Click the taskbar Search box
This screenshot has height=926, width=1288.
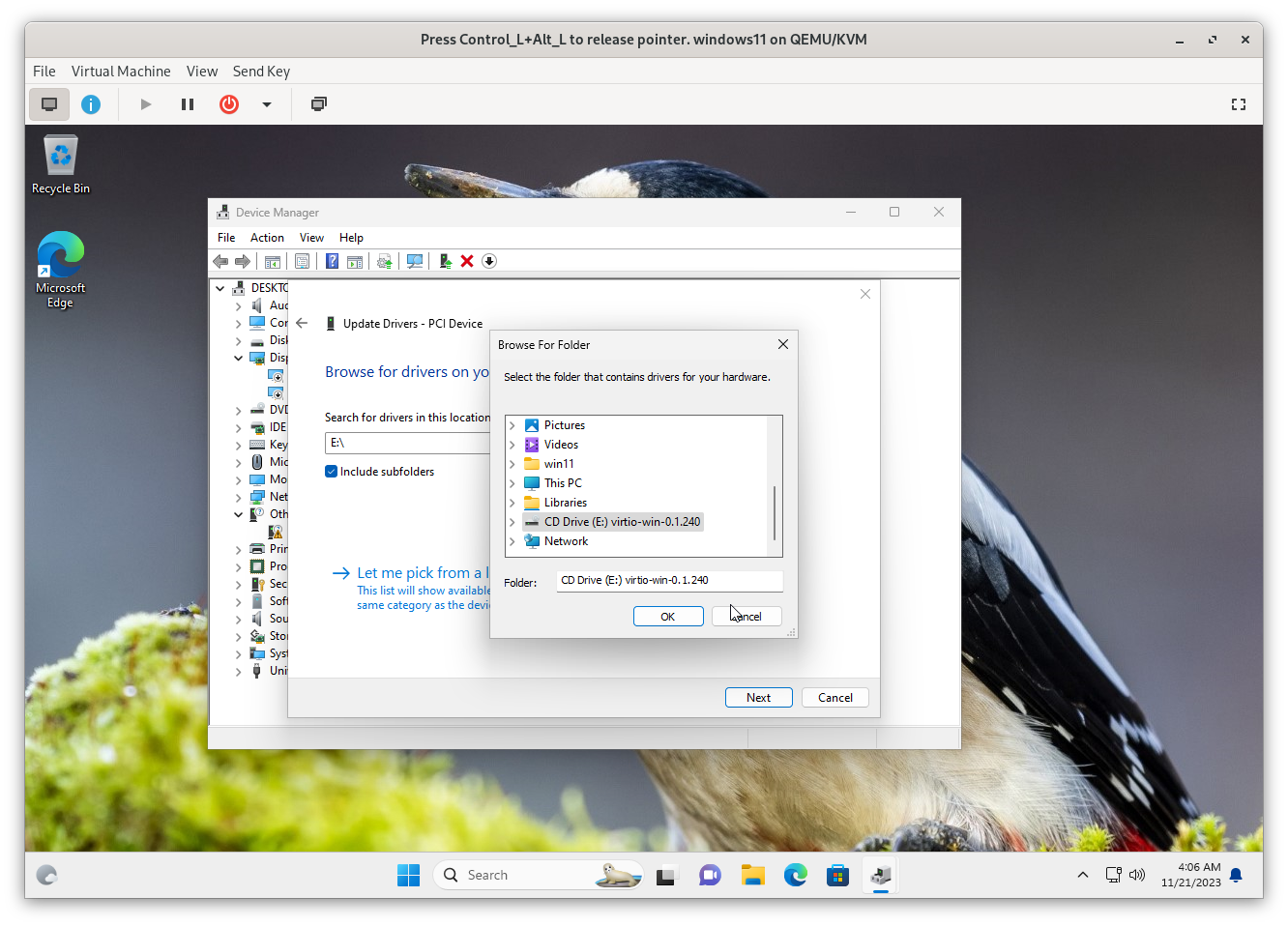click(x=538, y=875)
